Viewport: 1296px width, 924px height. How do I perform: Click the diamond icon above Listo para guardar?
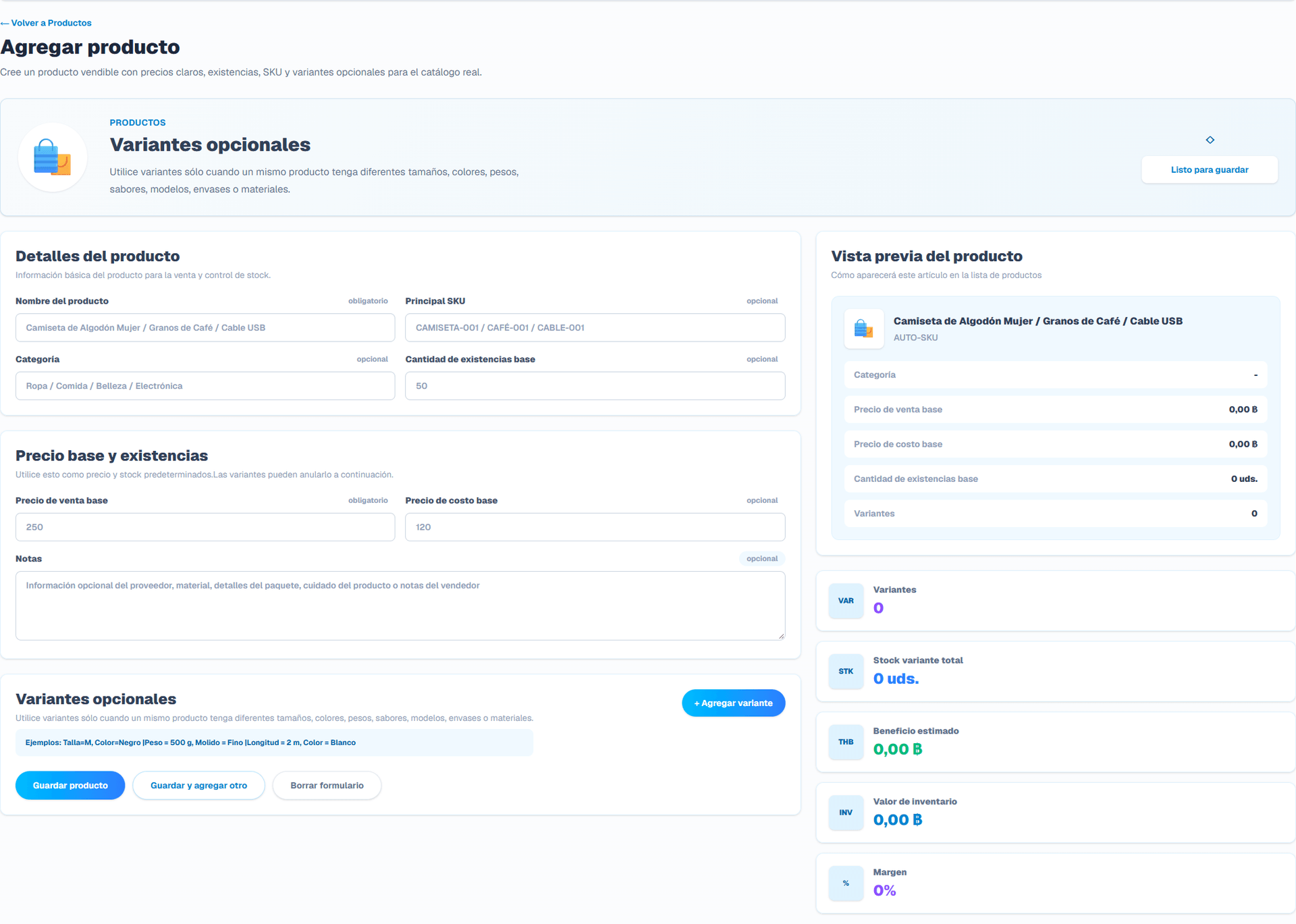1210,140
